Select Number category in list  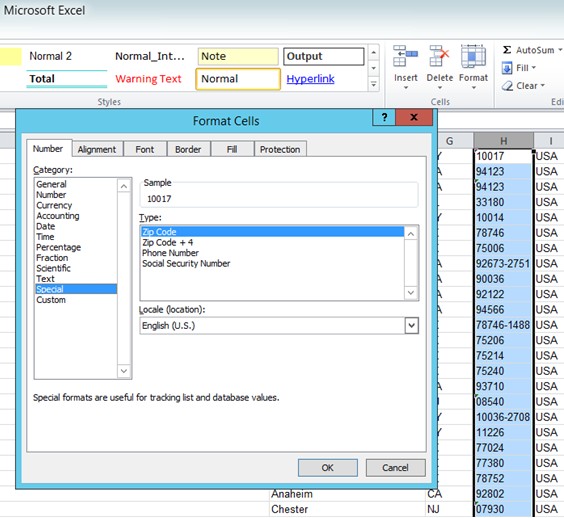pos(76,195)
